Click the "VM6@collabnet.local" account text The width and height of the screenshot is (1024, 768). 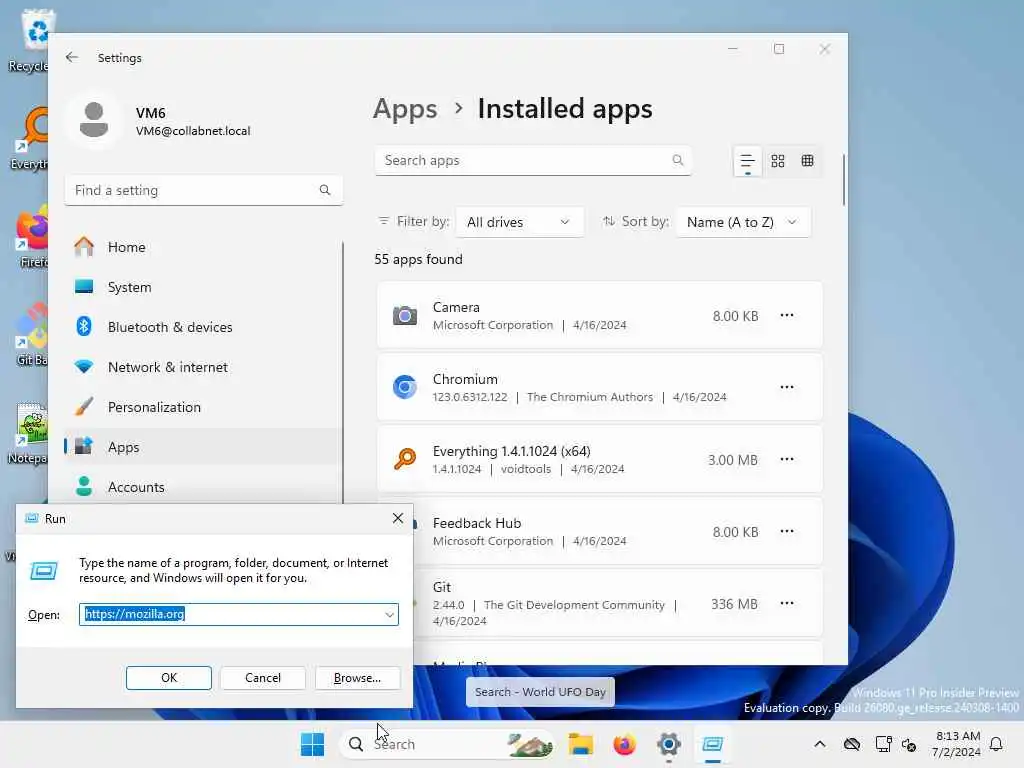click(x=193, y=131)
